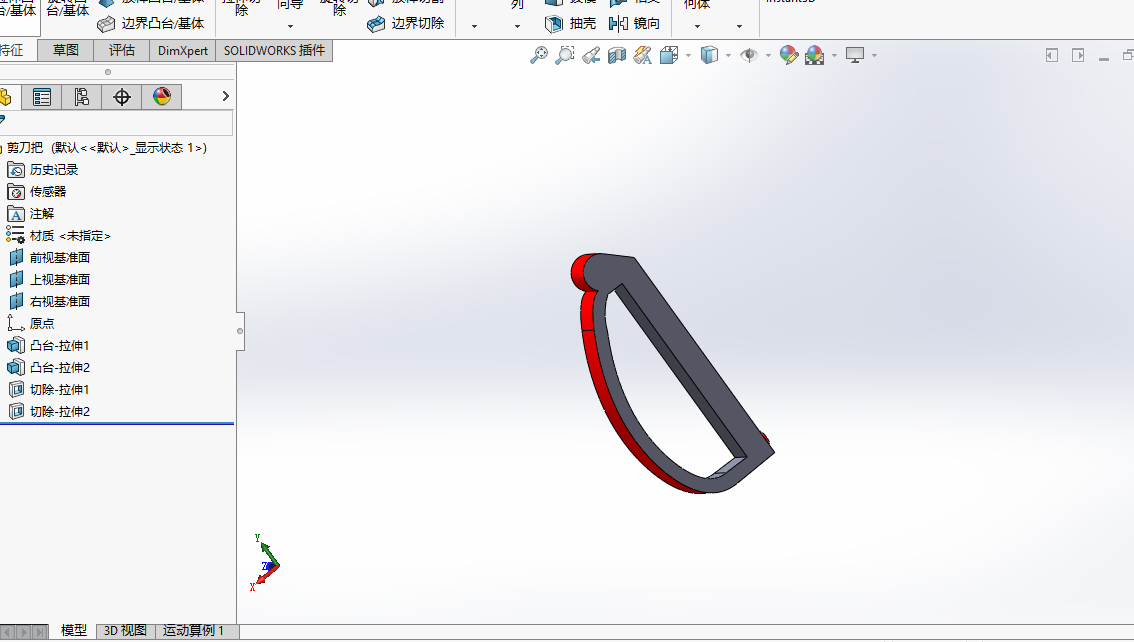Switch to the 评估 evaluate tab

pyautogui.click(x=122, y=50)
